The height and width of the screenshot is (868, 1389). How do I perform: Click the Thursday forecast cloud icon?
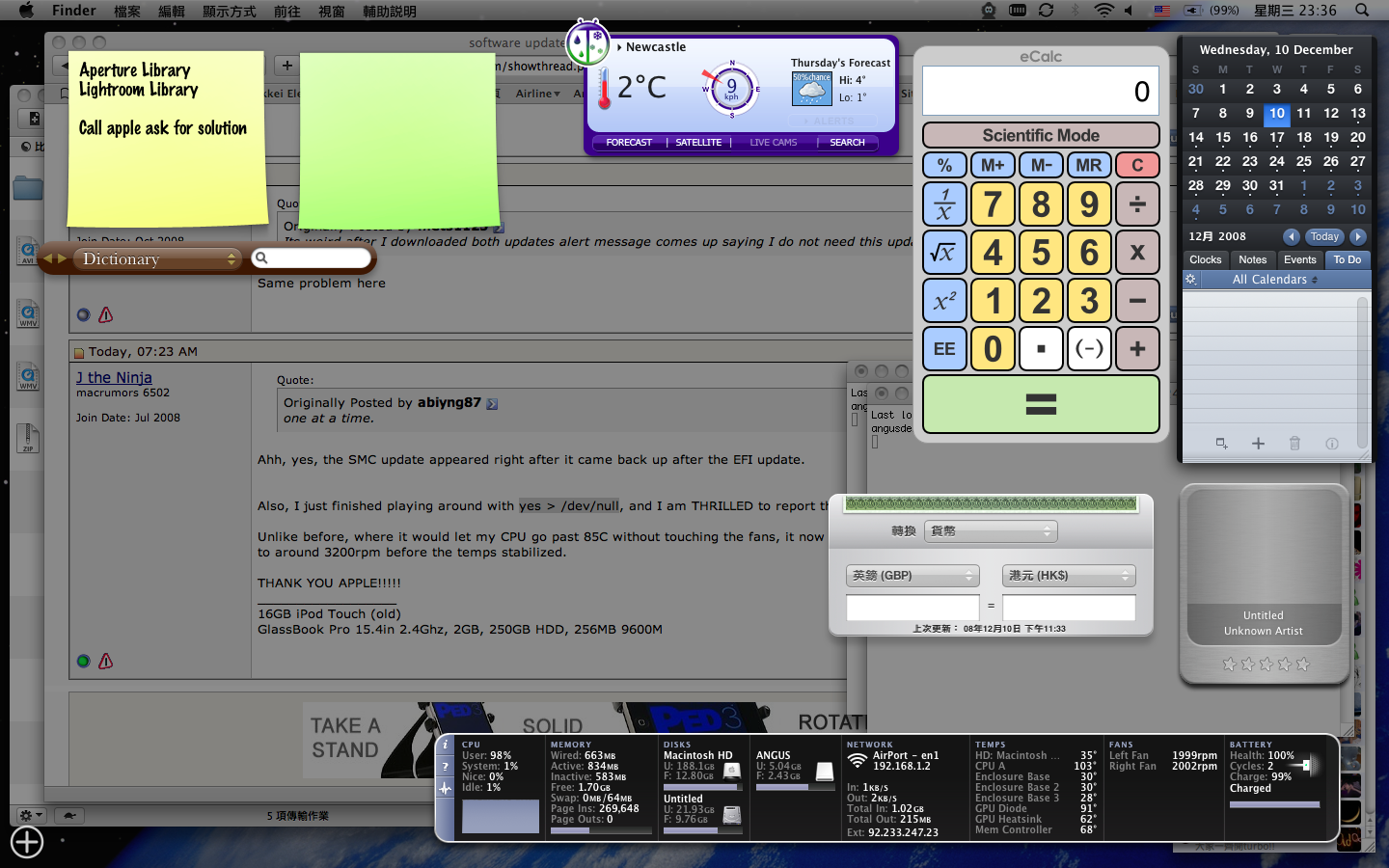pyautogui.click(x=811, y=89)
